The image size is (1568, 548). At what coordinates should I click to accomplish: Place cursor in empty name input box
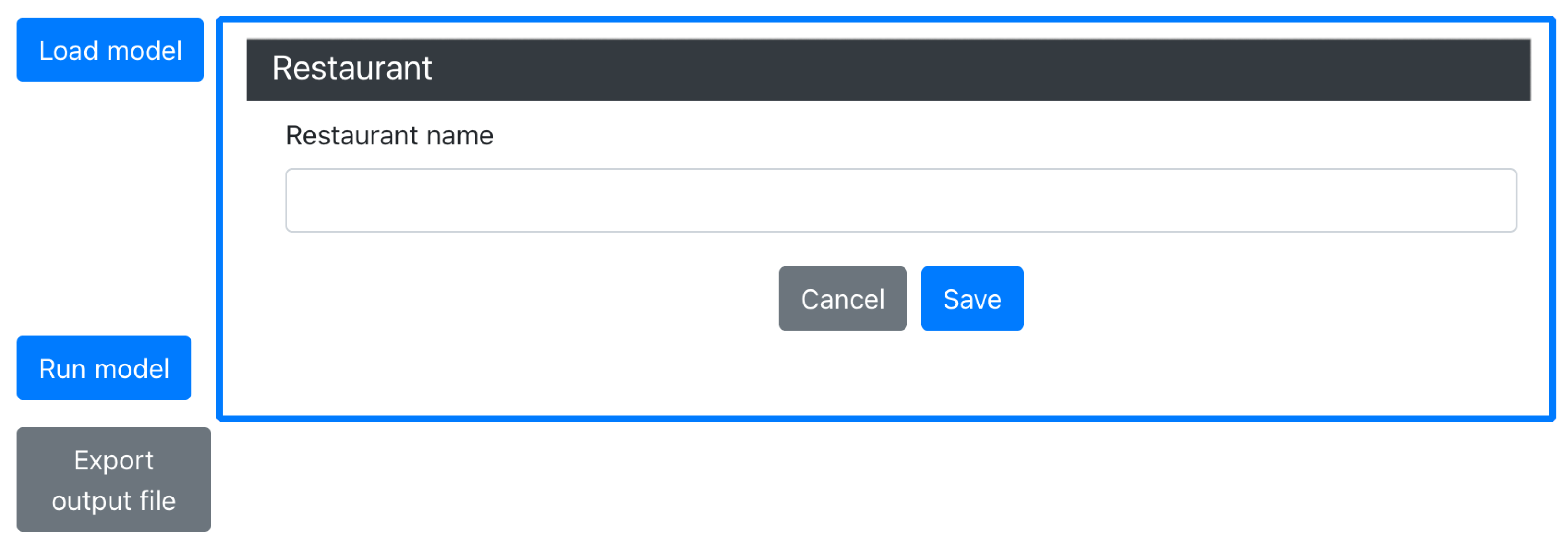point(900,200)
